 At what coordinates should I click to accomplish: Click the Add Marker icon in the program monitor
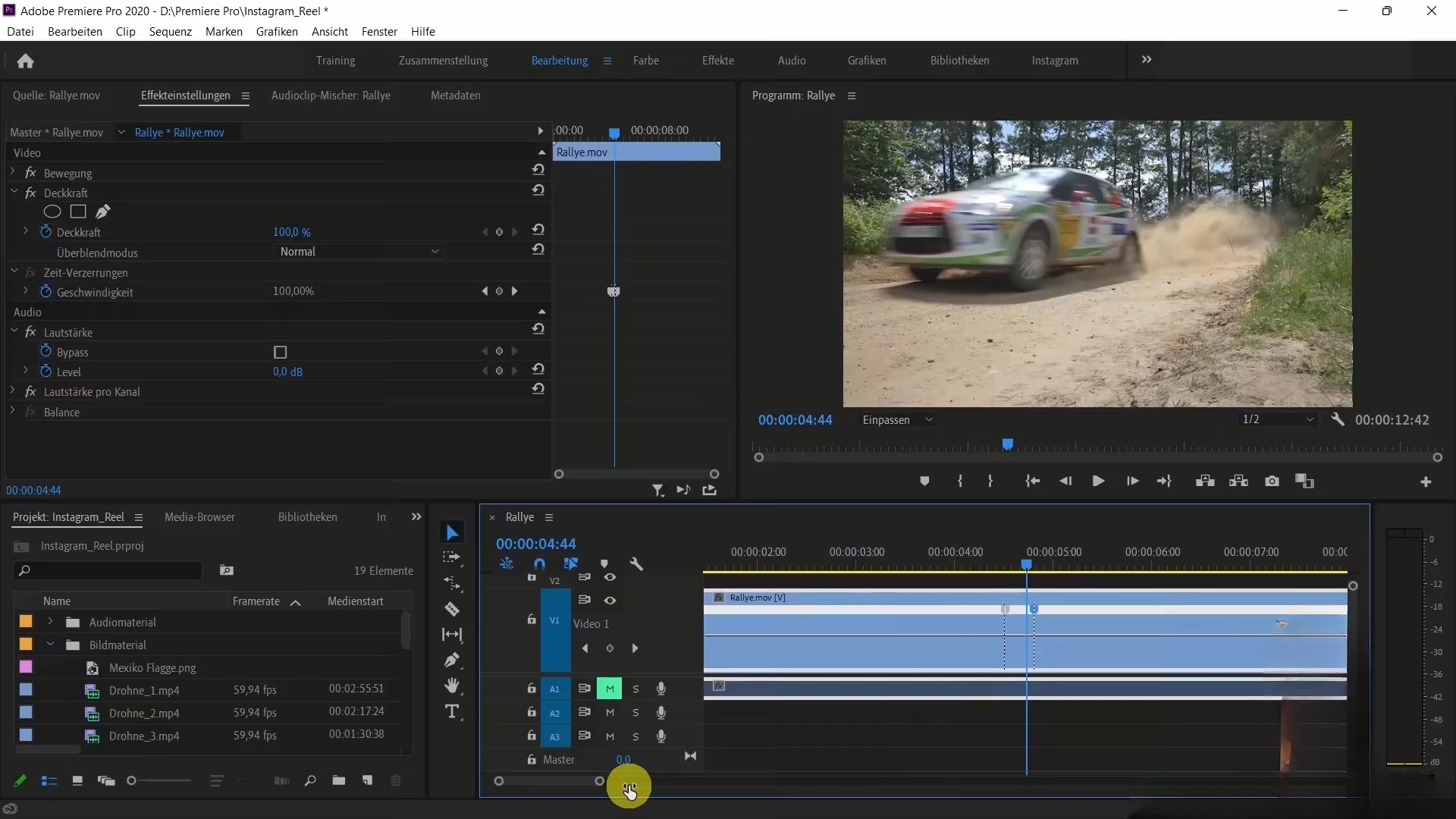[924, 481]
